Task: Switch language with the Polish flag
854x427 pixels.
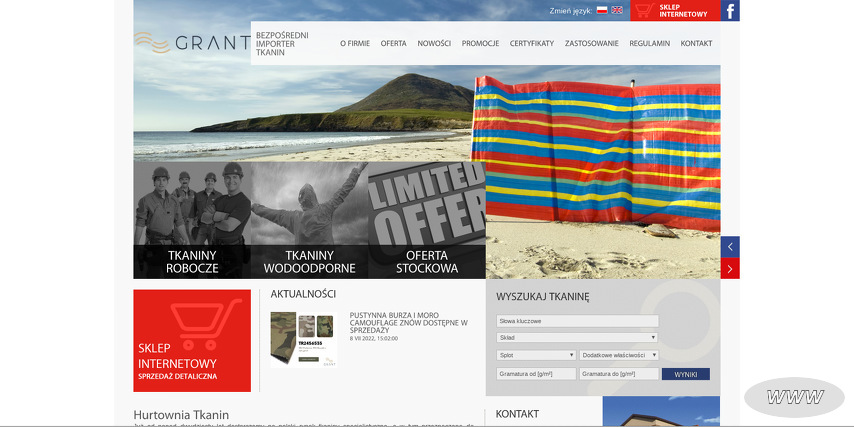Action: (602, 10)
